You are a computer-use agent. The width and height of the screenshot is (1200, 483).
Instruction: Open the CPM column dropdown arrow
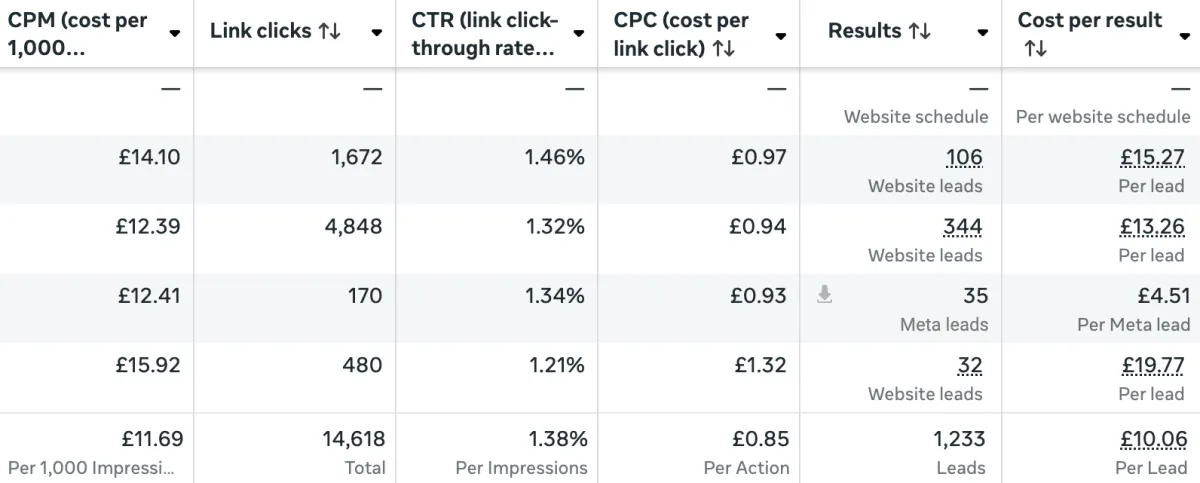pos(175,34)
